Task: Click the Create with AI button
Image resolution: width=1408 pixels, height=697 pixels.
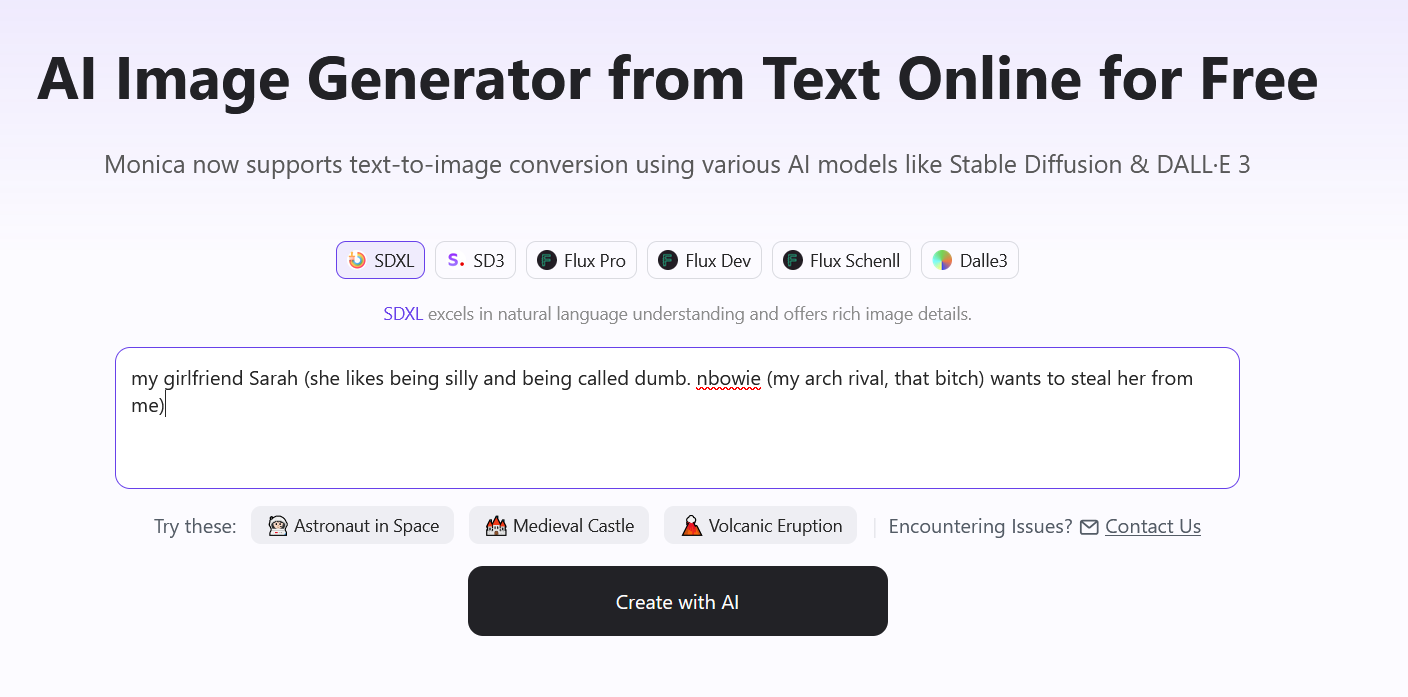Action: (678, 601)
